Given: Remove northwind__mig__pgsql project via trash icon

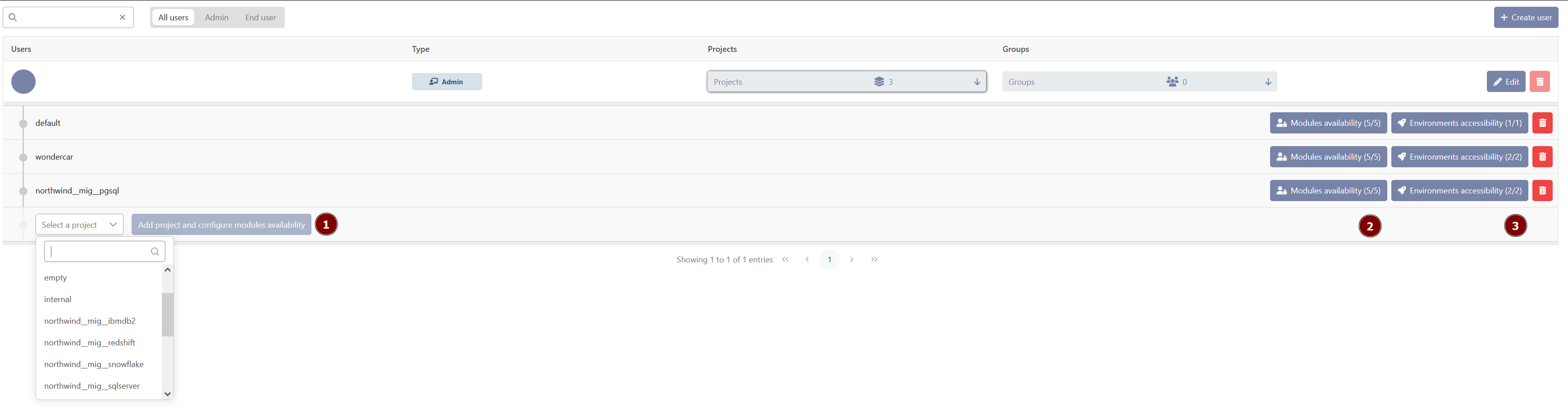Looking at the screenshot, I should 1542,191.
